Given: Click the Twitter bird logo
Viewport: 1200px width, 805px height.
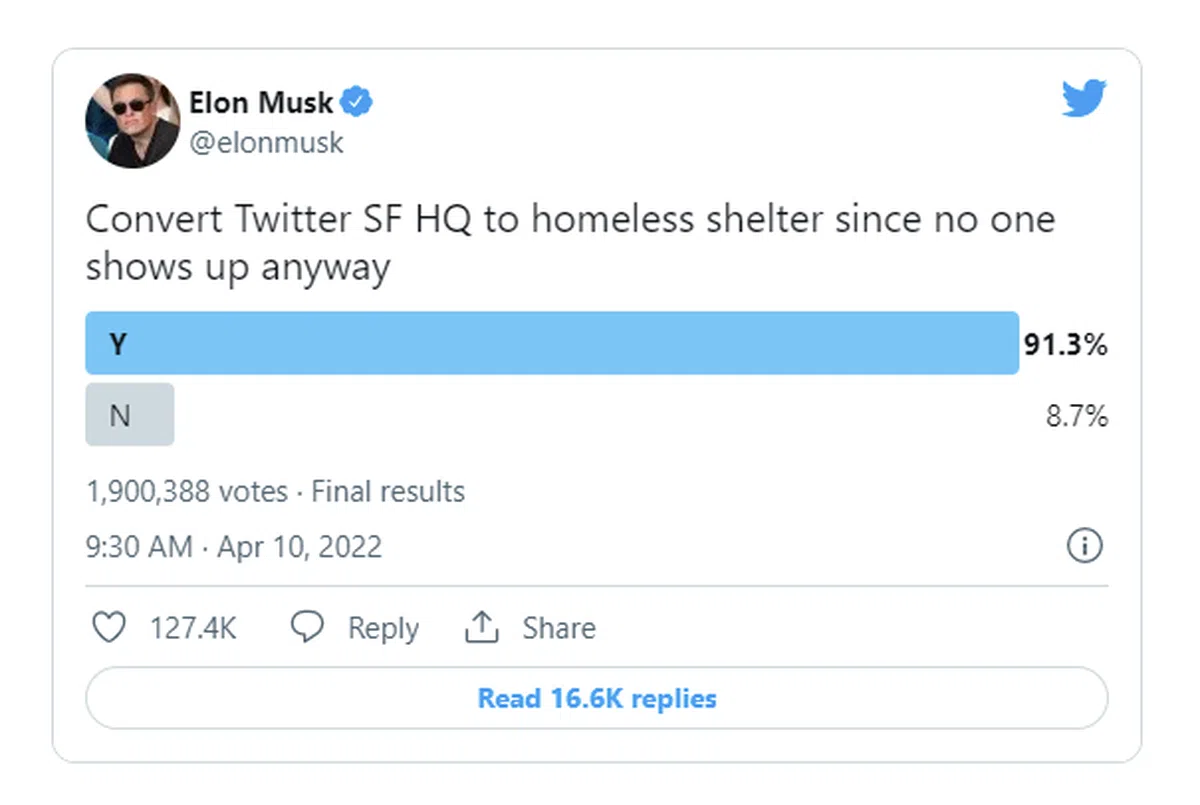Looking at the screenshot, I should tap(1084, 99).
